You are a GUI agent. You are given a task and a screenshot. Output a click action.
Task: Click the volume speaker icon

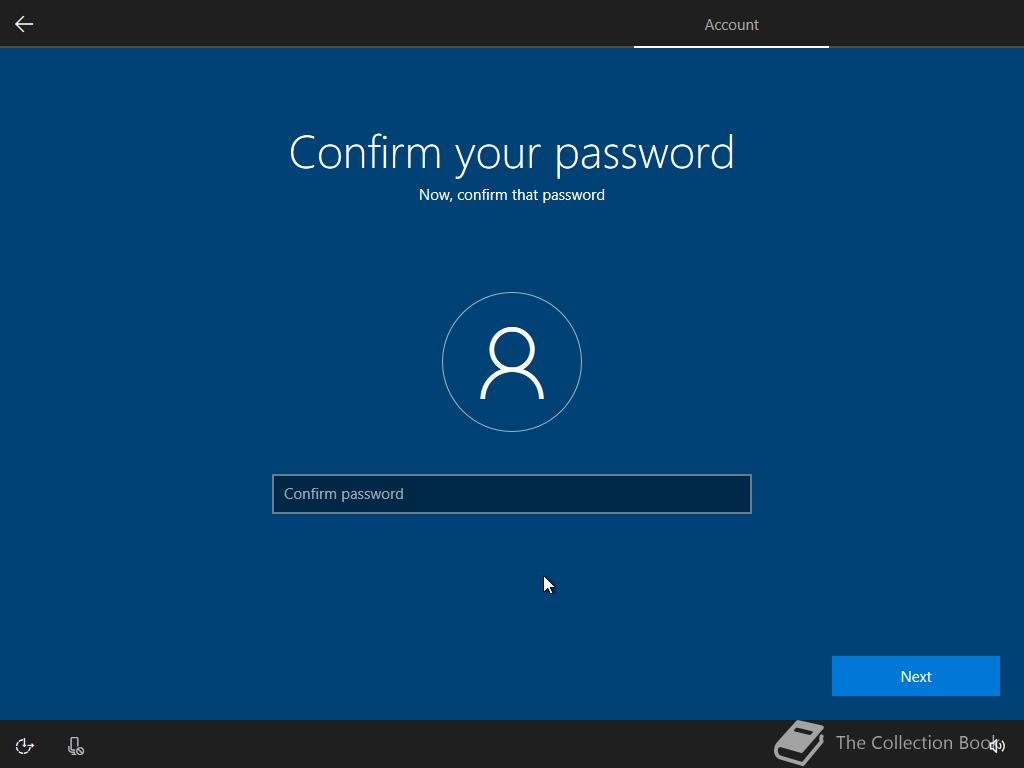click(997, 745)
